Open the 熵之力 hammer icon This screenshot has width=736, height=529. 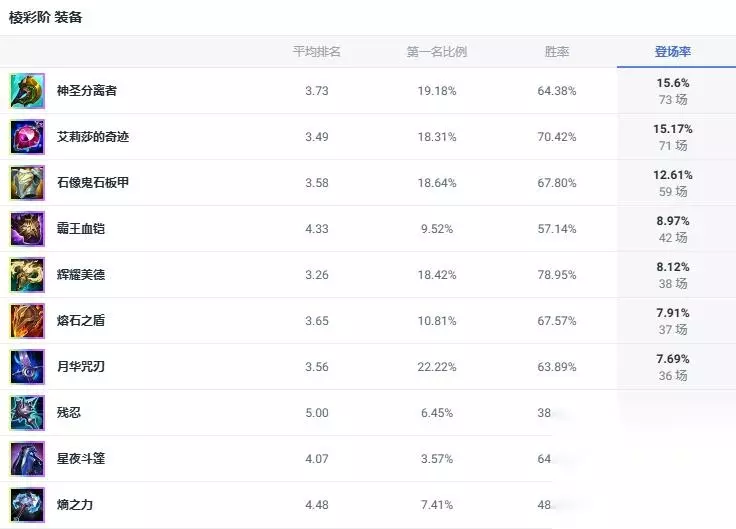[x=27, y=505]
